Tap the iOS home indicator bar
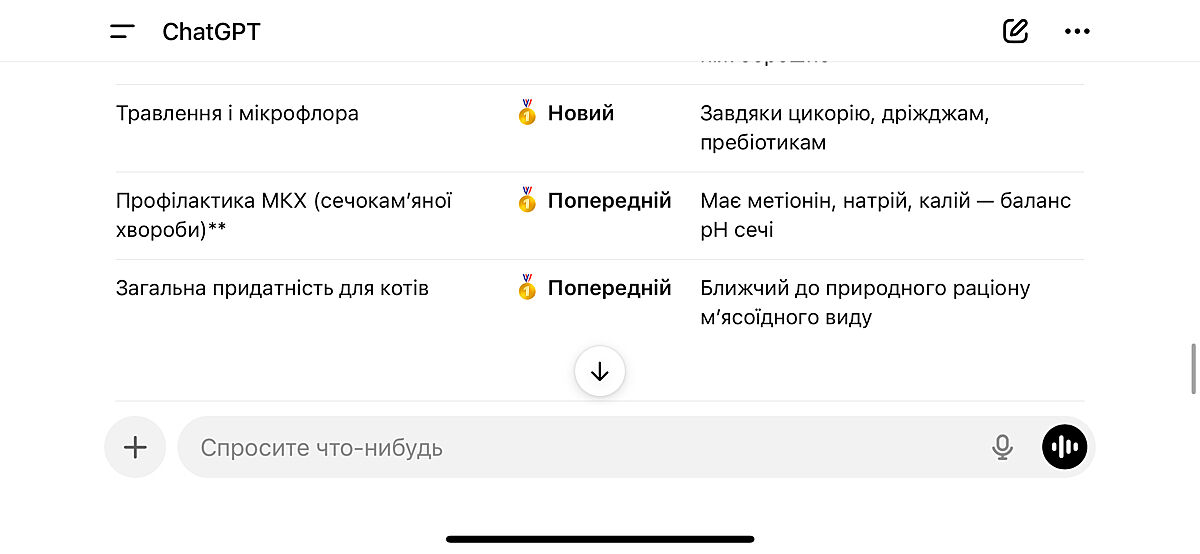 pos(600,539)
